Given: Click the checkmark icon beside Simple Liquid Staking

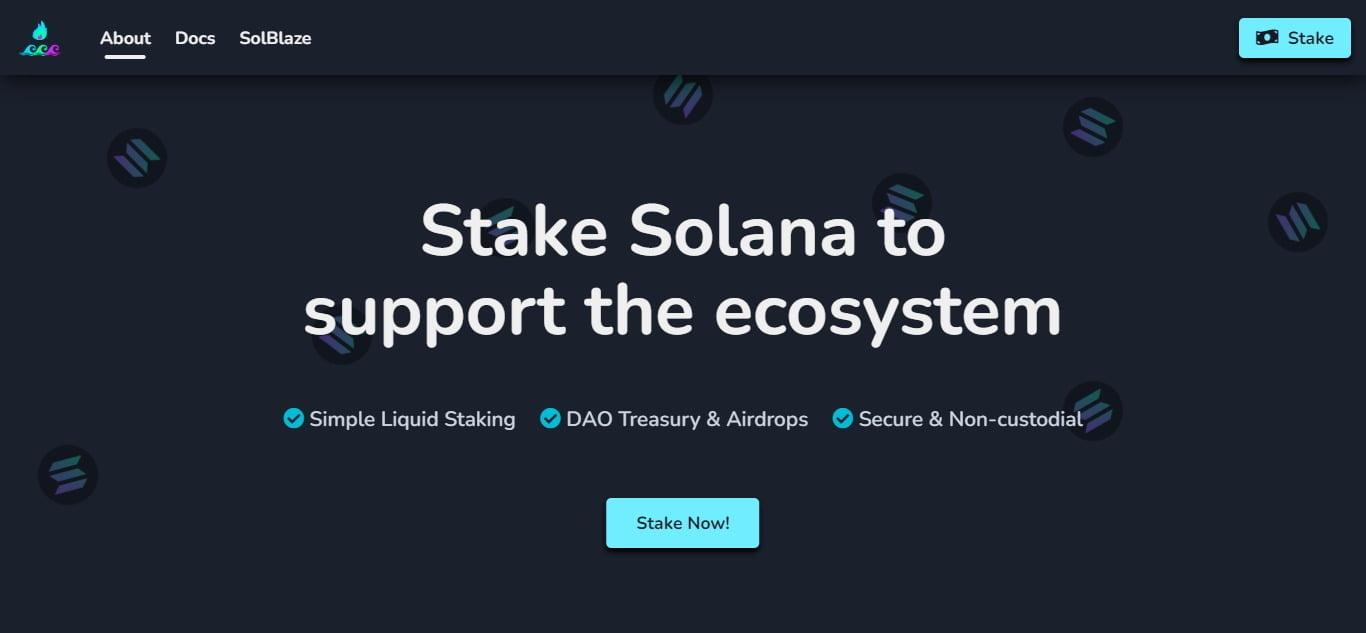Looking at the screenshot, I should pyautogui.click(x=293, y=418).
